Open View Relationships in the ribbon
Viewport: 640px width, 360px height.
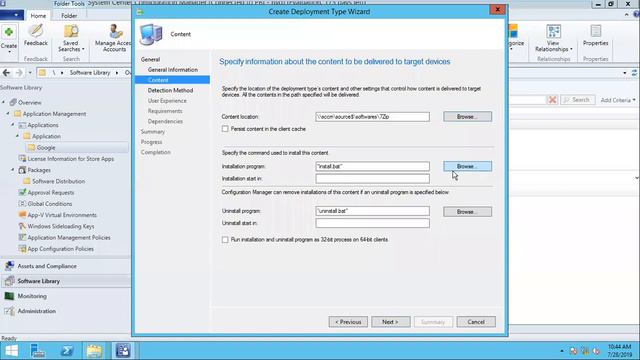click(x=553, y=38)
